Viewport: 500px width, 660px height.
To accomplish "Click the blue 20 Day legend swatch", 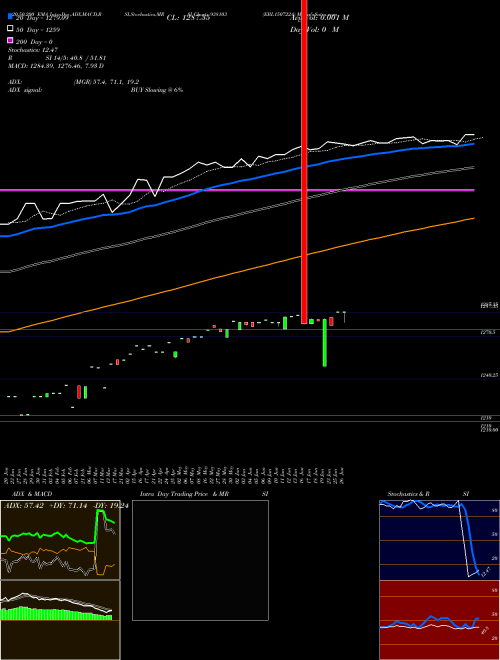I will pos(10,17).
